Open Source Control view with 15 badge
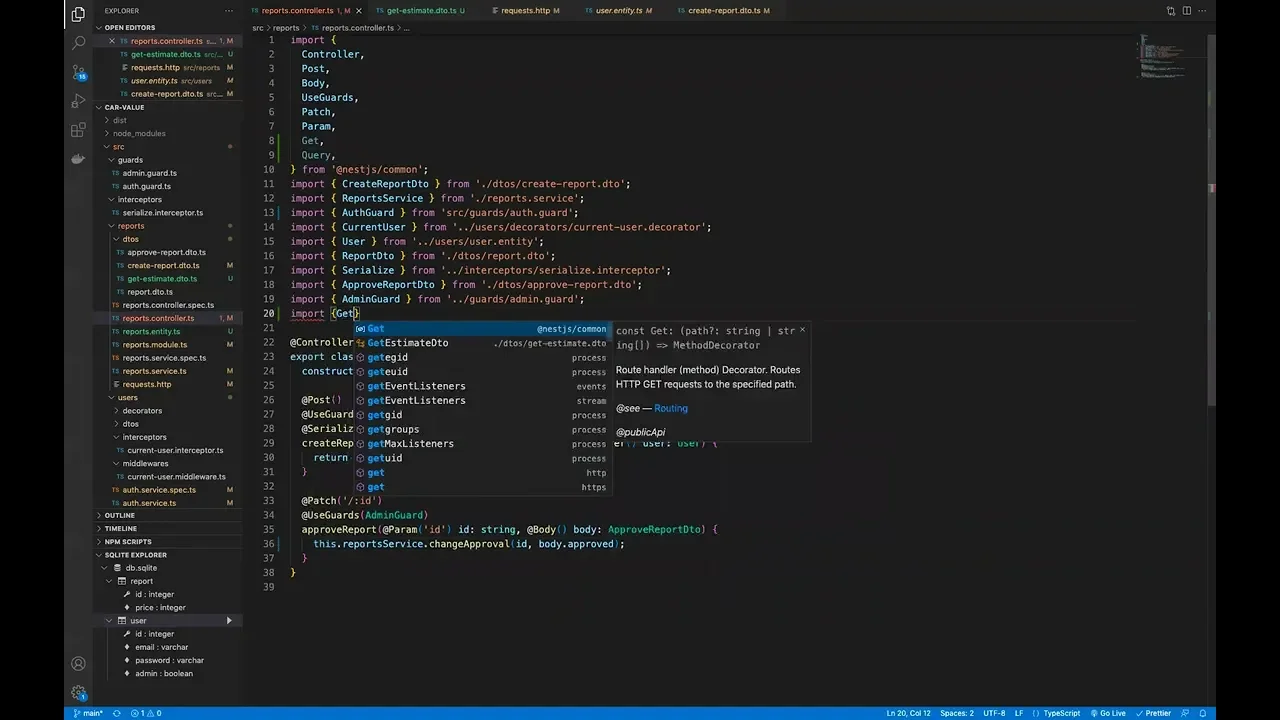The width and height of the screenshot is (1280, 720). tap(78, 72)
